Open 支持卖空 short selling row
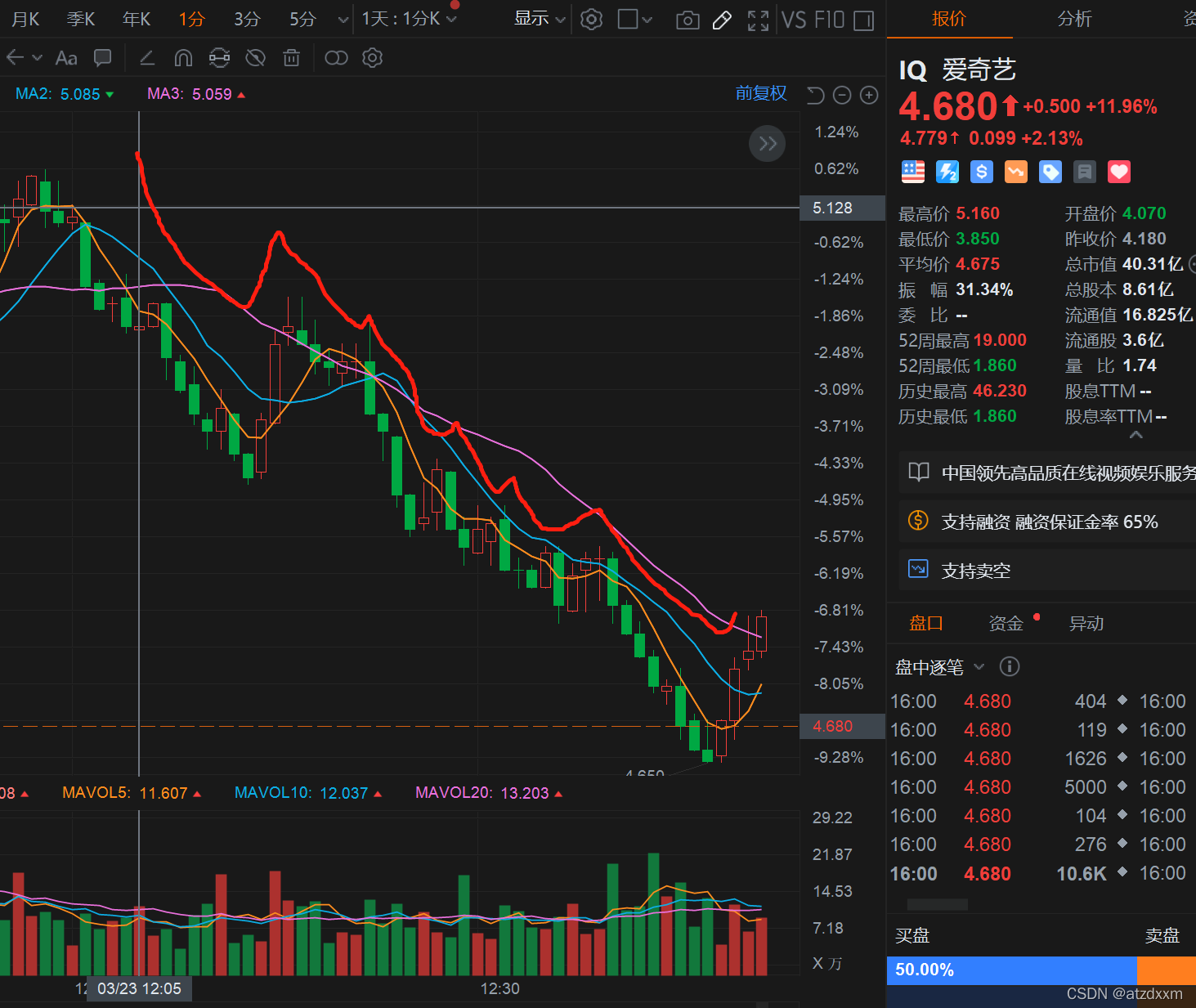 [x=1047, y=571]
